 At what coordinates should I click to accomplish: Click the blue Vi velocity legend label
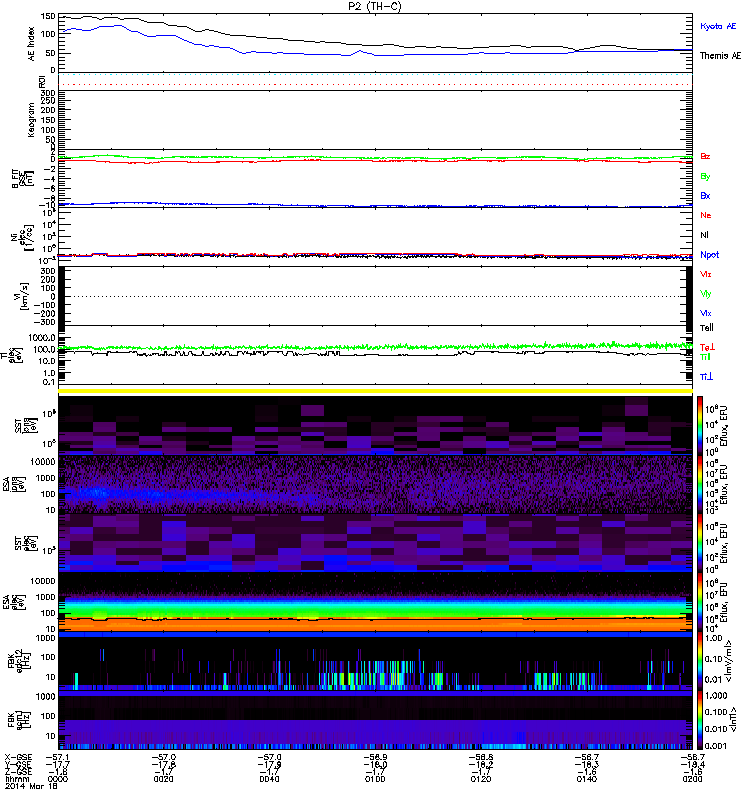click(x=706, y=313)
